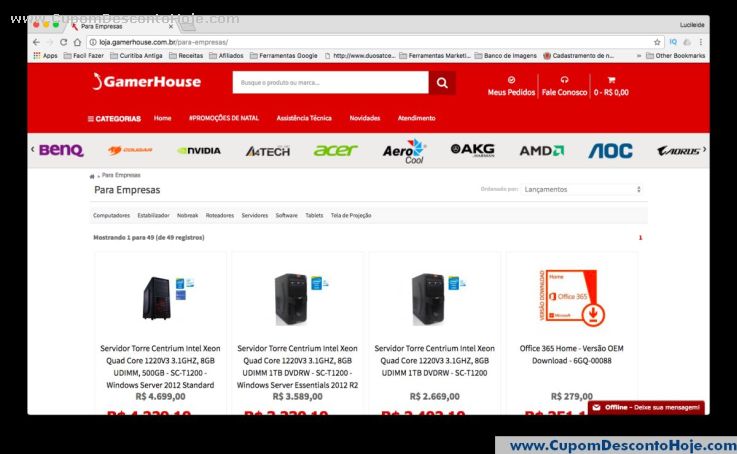This screenshot has height=454, width=737.
Task: Select the Cougar brand logo
Action: 130,150
